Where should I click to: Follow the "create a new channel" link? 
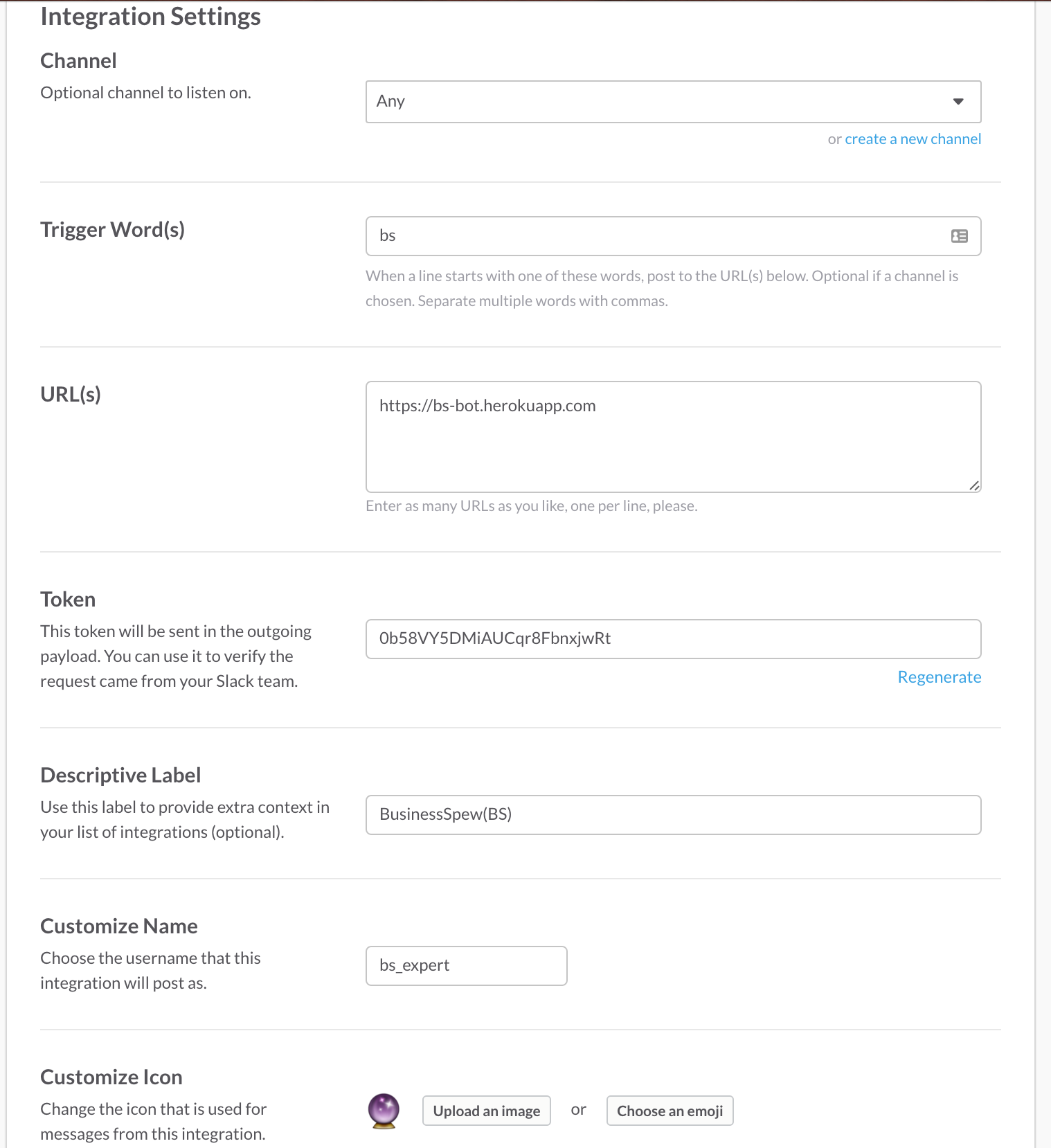(x=913, y=139)
